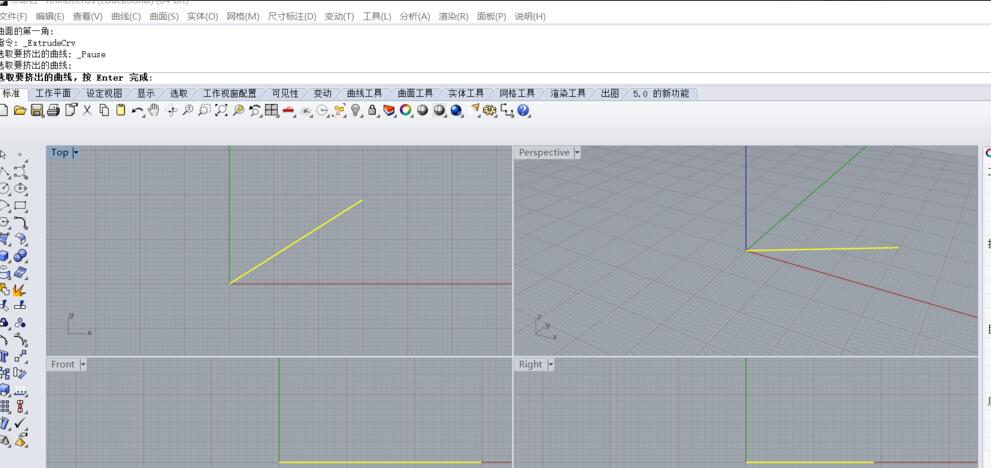
Task: Switch to the 可见性 toolbar tab
Action: (285, 94)
